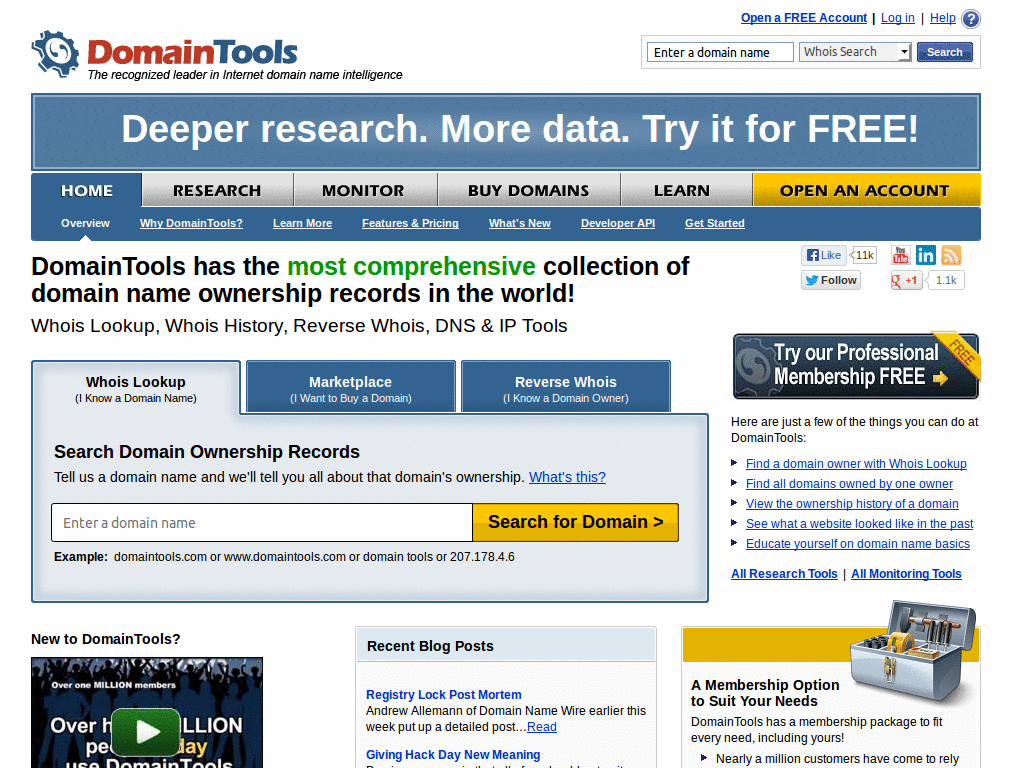This screenshot has width=1024, height=768.
Task: Open See what a website looked like
Action: pos(859,524)
